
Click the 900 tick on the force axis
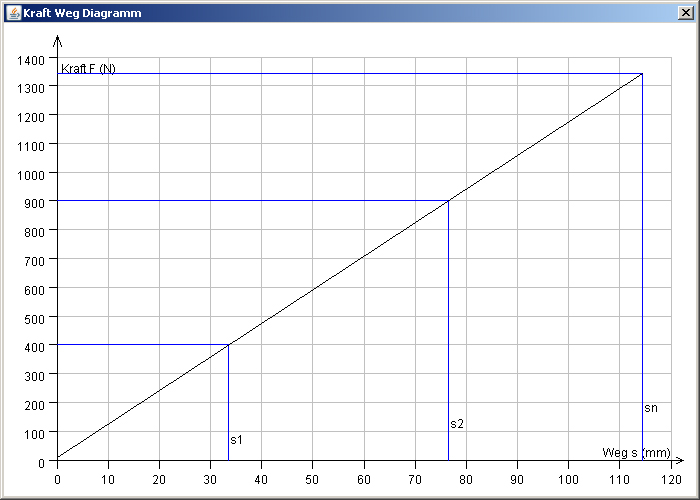pyautogui.click(x=34, y=202)
